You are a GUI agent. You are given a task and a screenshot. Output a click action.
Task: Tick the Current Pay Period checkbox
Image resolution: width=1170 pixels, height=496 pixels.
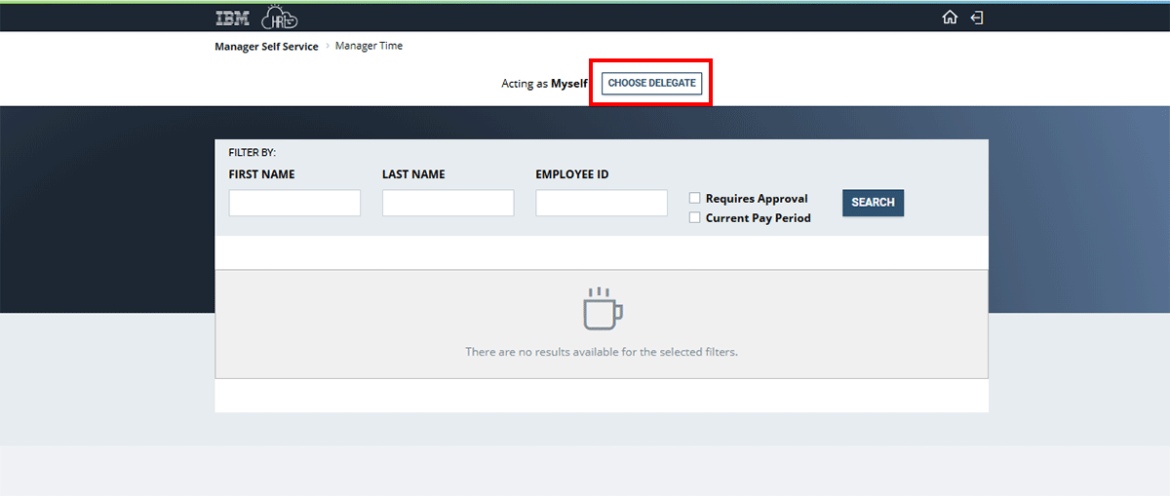click(x=695, y=218)
